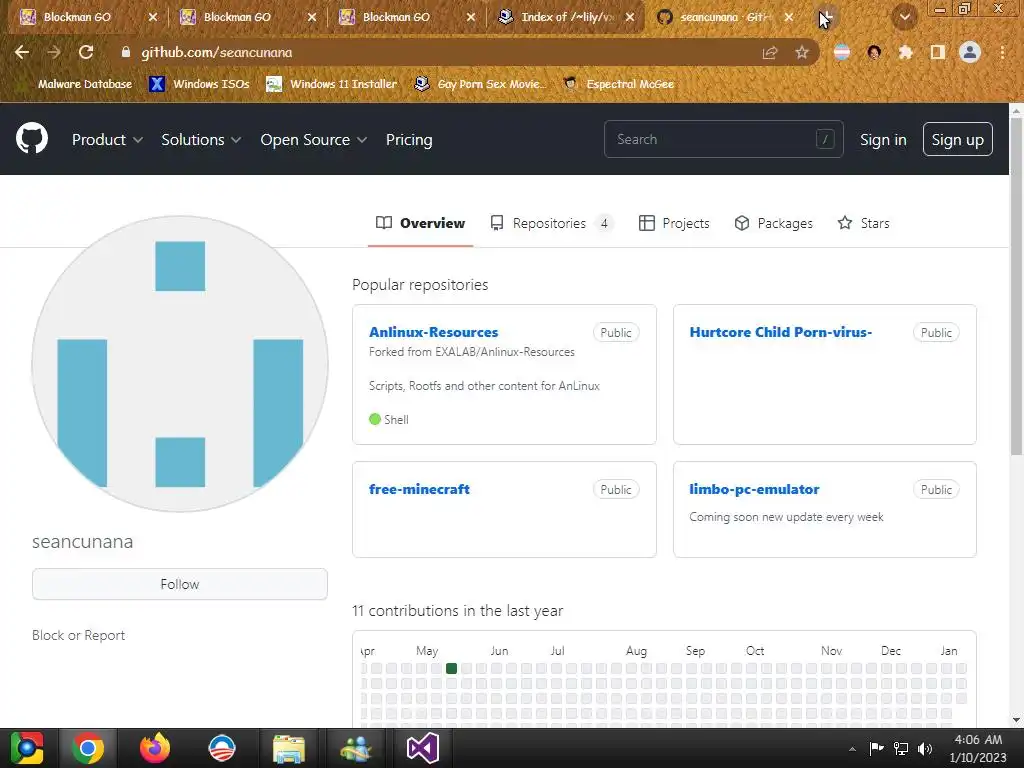
Task: Expand the Open Source menu
Action: [x=313, y=140]
